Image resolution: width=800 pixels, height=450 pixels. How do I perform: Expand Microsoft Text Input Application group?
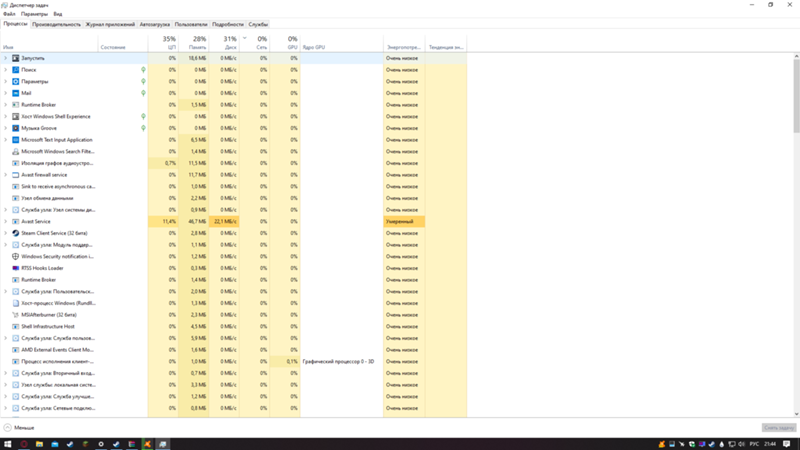[x=6, y=140]
